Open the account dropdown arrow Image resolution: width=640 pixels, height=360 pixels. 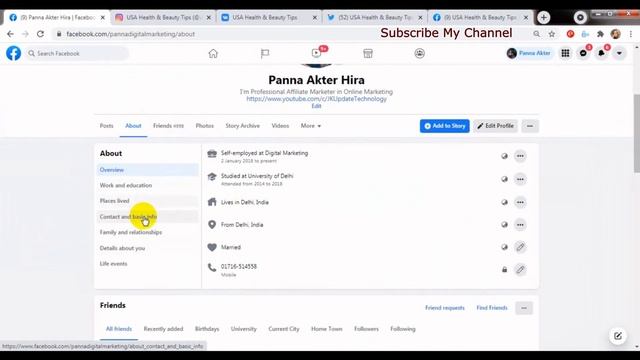[619, 53]
